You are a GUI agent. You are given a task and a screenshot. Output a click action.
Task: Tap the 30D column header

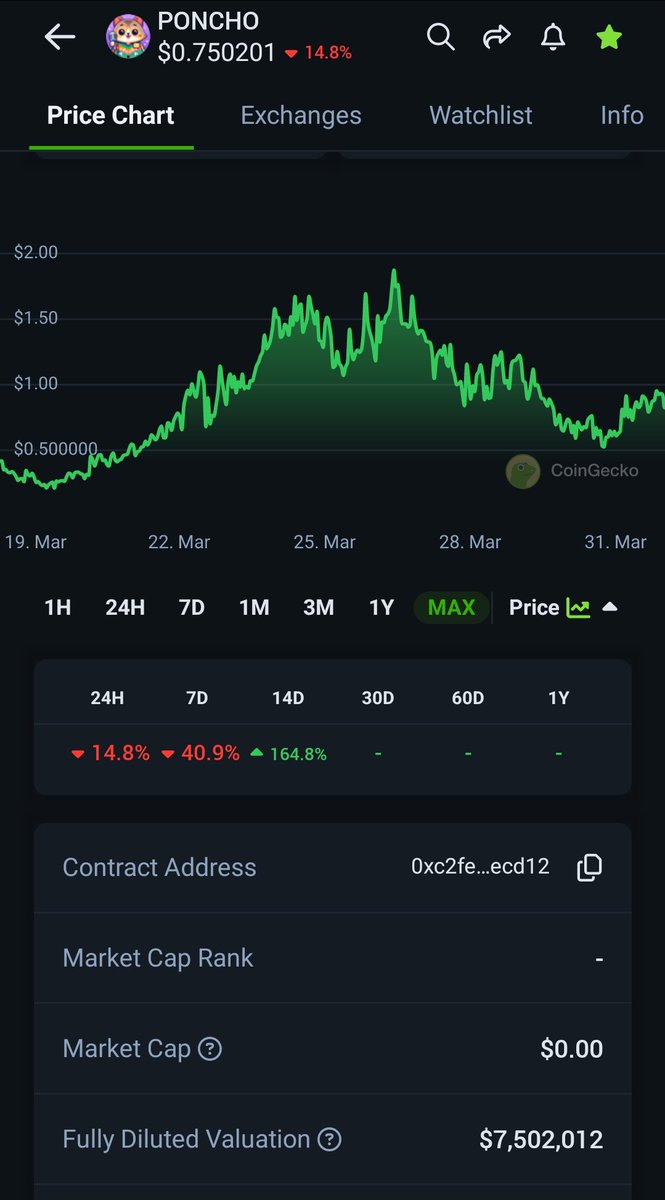coord(378,698)
